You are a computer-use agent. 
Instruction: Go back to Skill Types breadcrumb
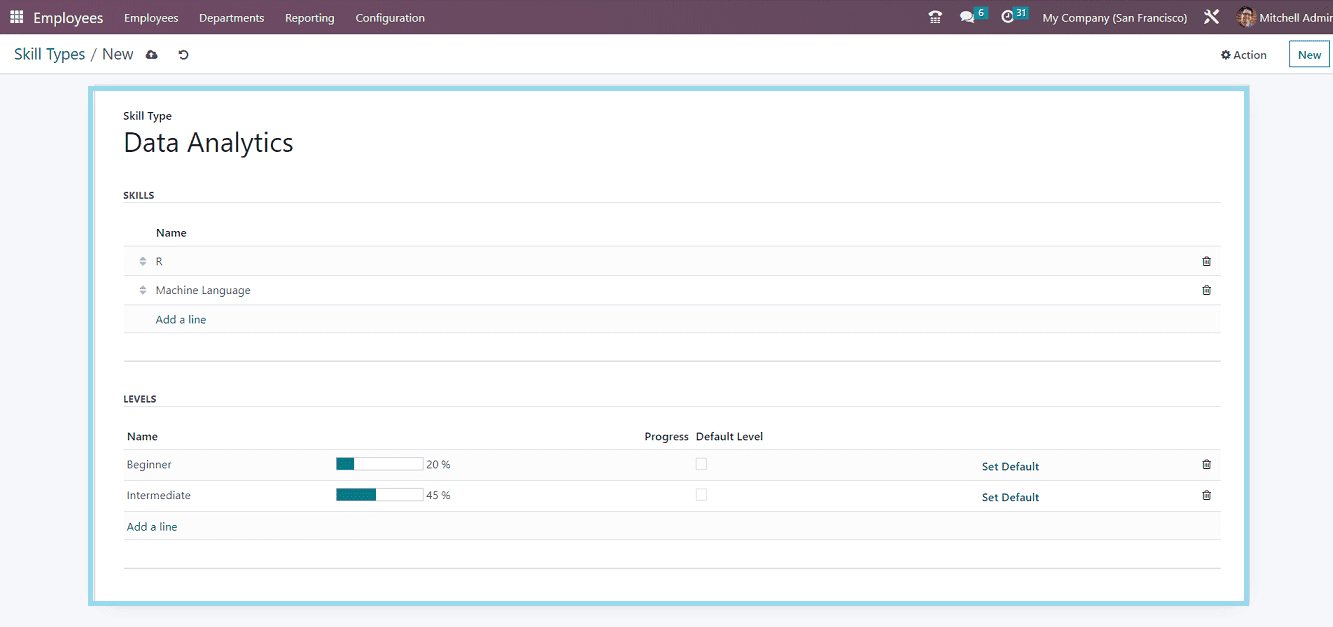pos(50,54)
